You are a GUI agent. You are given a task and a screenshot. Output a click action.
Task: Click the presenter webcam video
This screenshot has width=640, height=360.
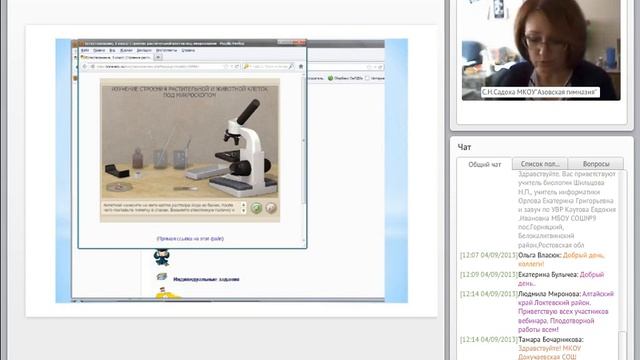(x=541, y=50)
